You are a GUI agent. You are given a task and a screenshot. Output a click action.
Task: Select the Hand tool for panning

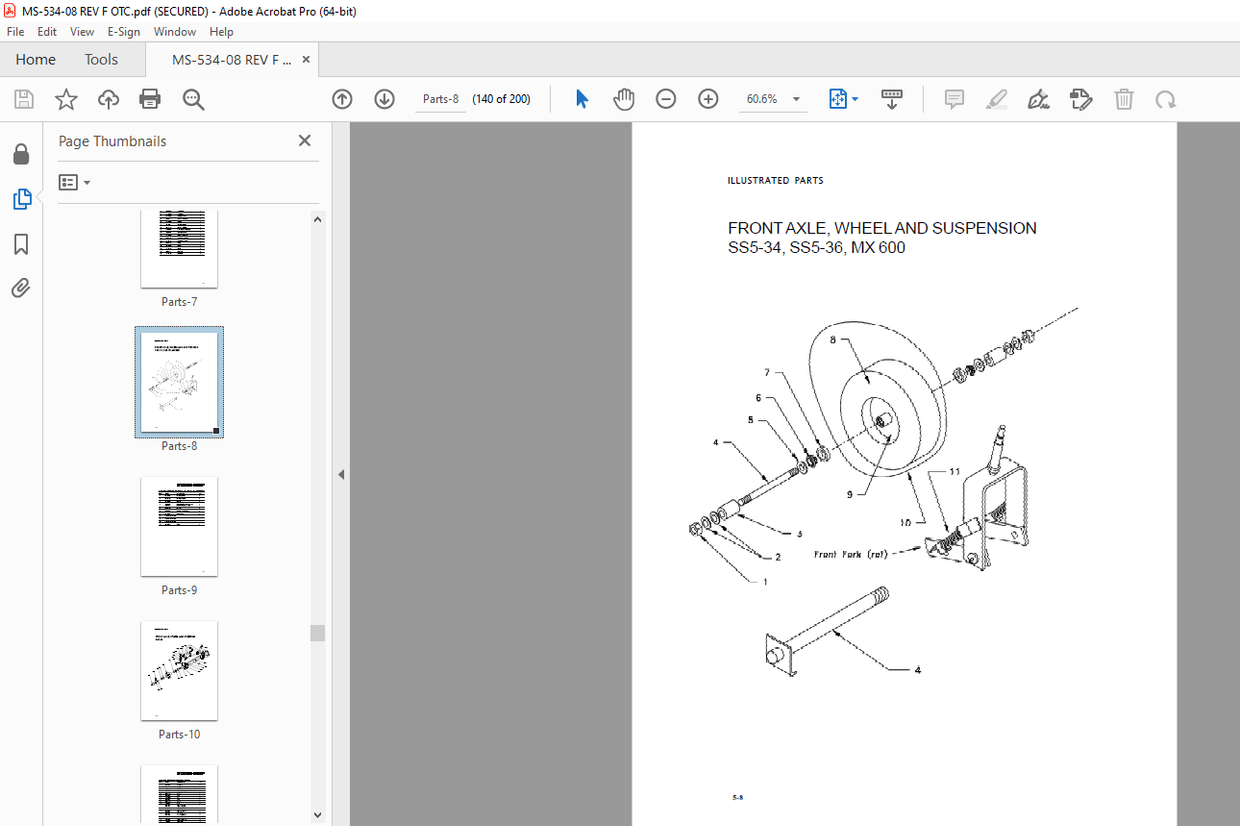[x=623, y=99]
